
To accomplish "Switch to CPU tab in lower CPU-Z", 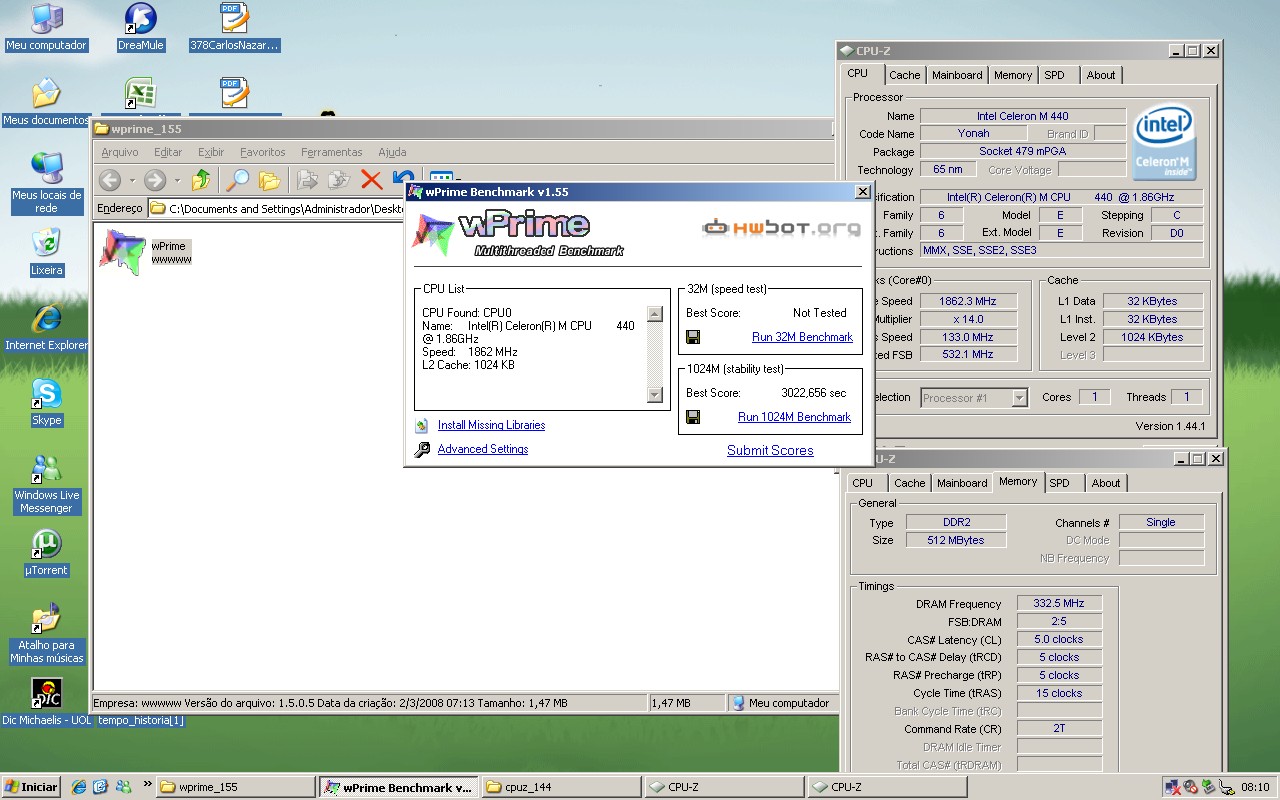I will (x=863, y=483).
